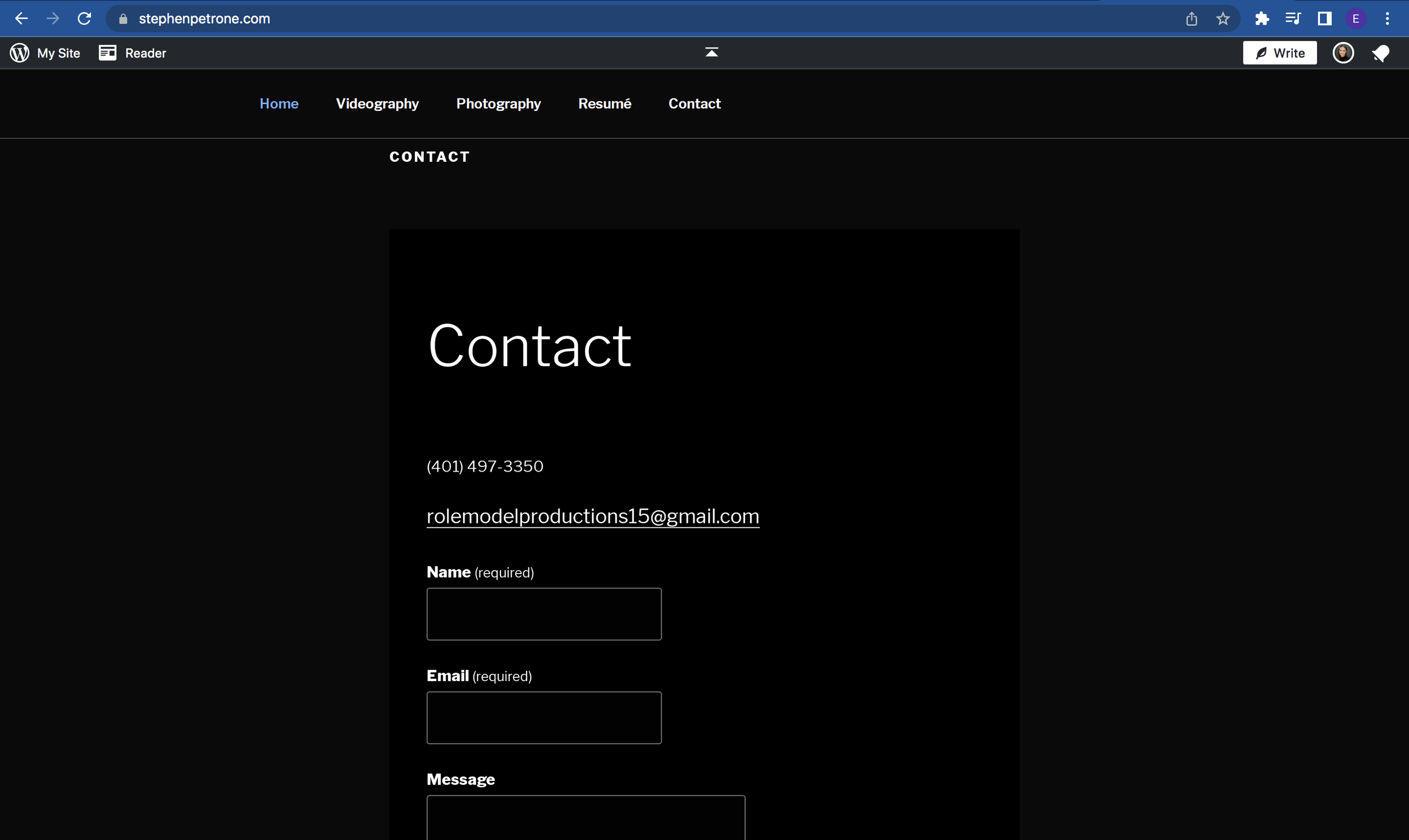This screenshot has height=840, width=1409.
Task: Click the Write button
Action: (1279, 53)
